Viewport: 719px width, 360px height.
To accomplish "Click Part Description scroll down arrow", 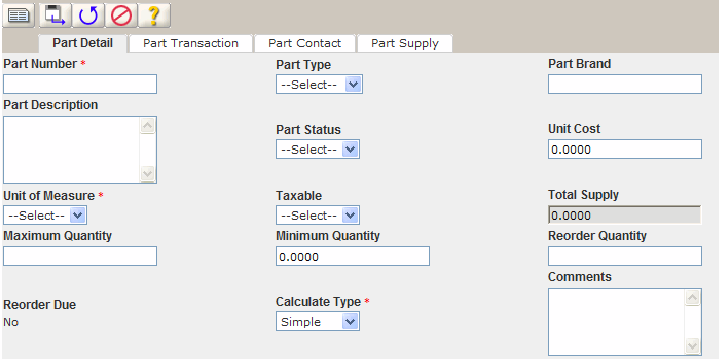I will point(147,174).
